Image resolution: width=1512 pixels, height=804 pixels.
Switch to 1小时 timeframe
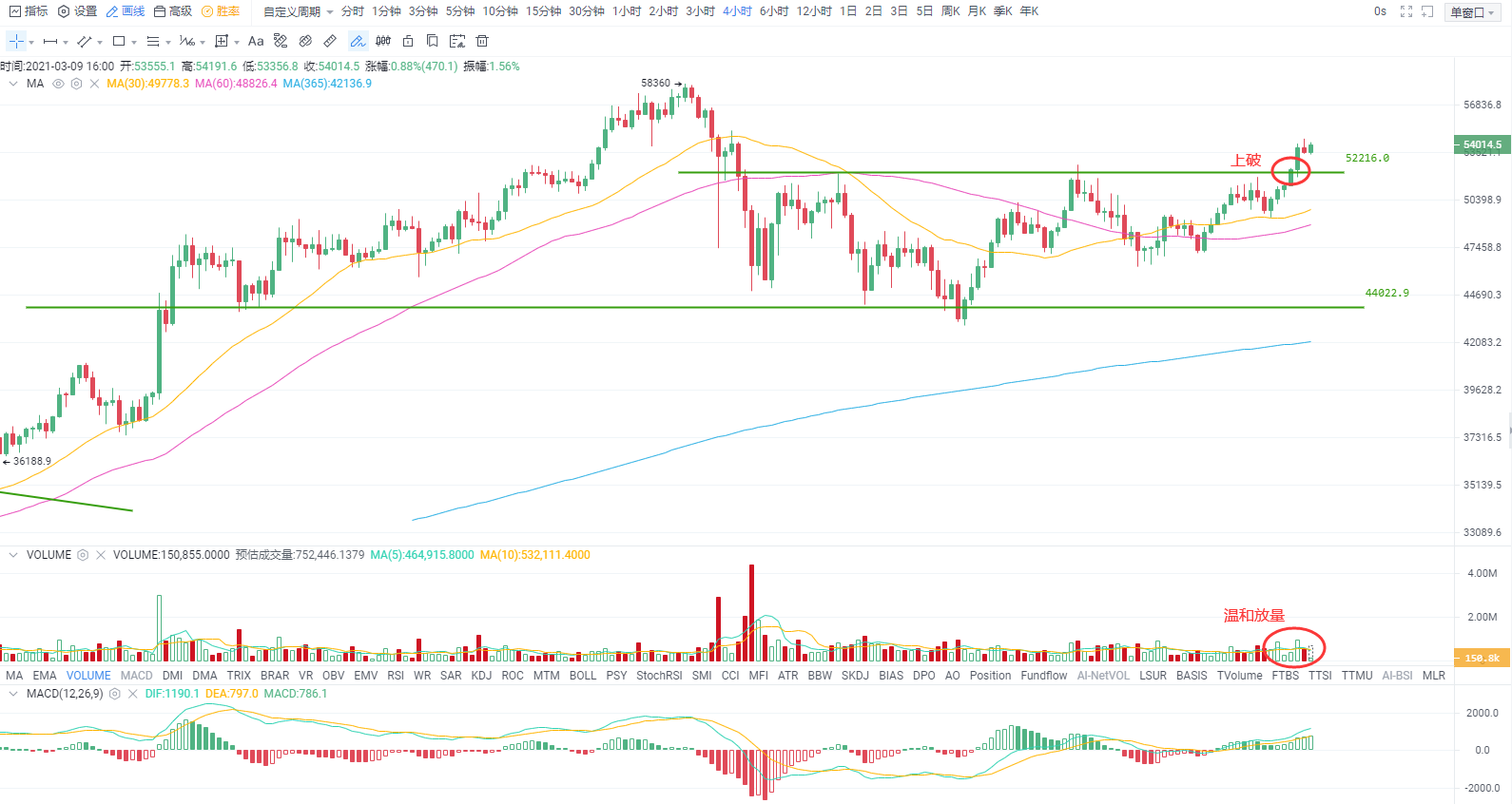(x=627, y=11)
